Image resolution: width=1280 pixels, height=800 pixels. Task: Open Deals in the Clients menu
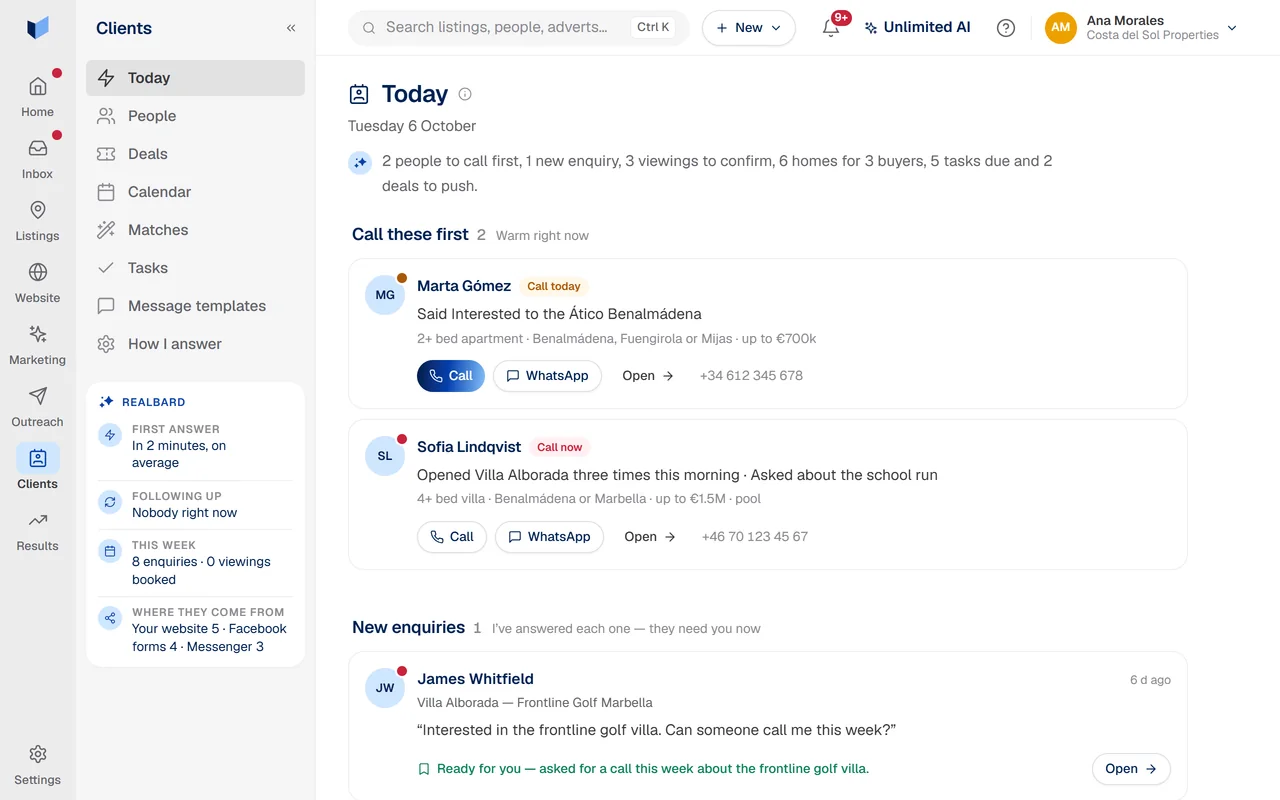tap(195, 154)
